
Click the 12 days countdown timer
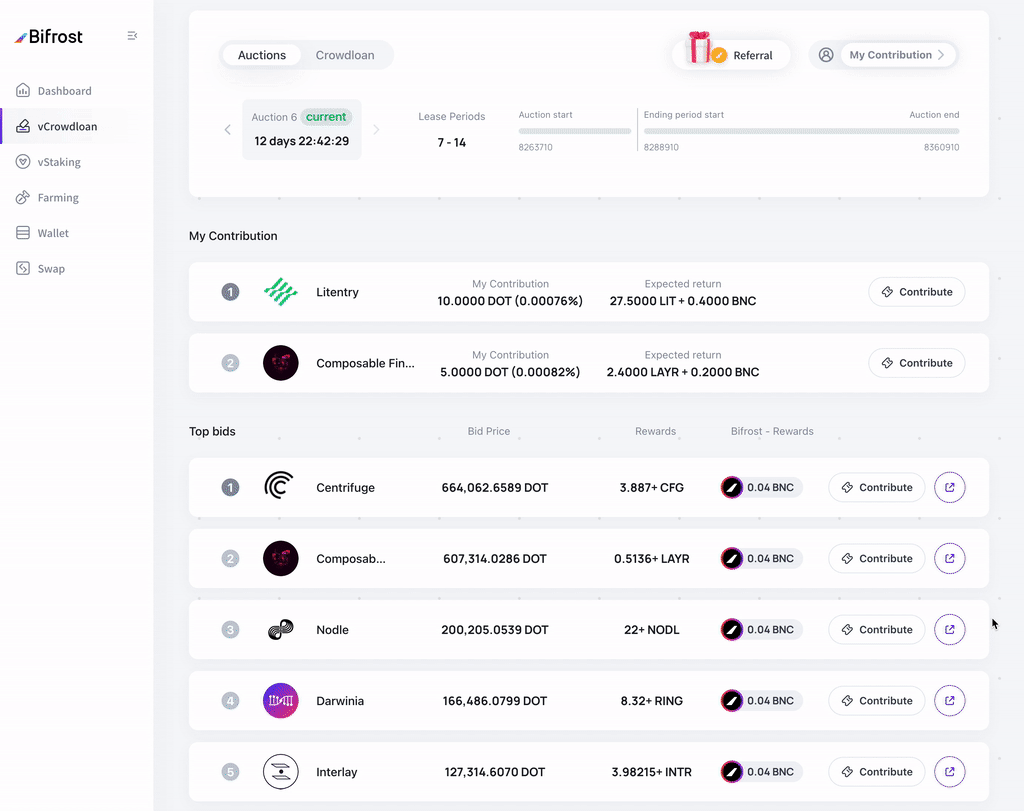click(302, 141)
